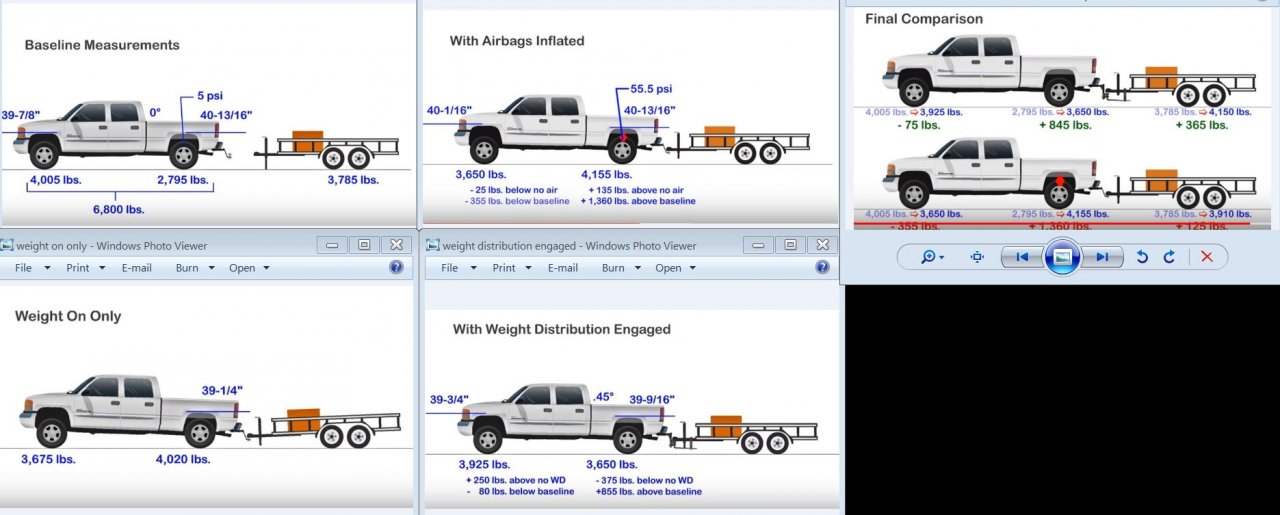This screenshot has height=515, width=1280.
Task: Click the fit to window icon
Action: coord(977,257)
